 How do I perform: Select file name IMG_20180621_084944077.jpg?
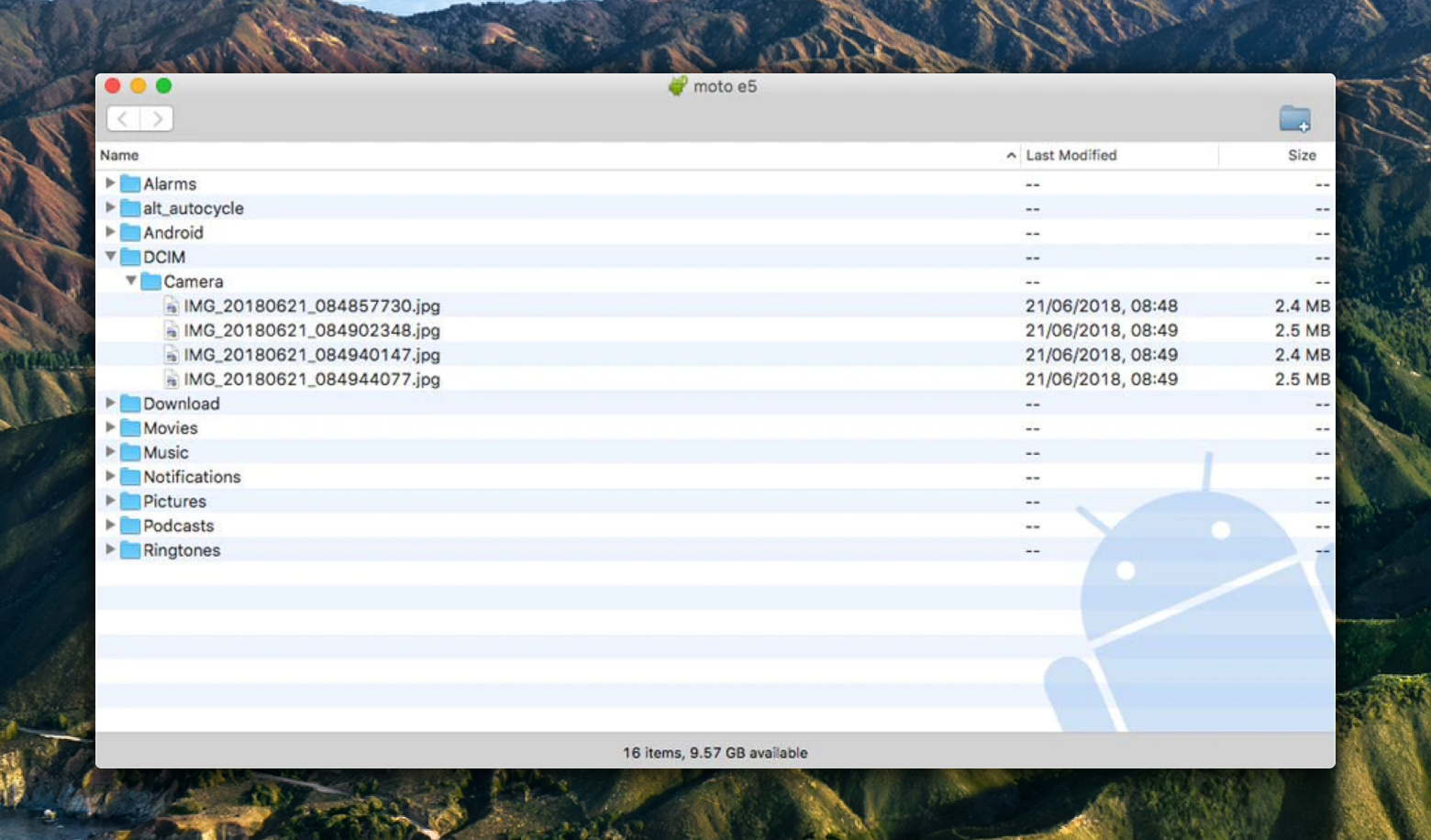pos(312,379)
